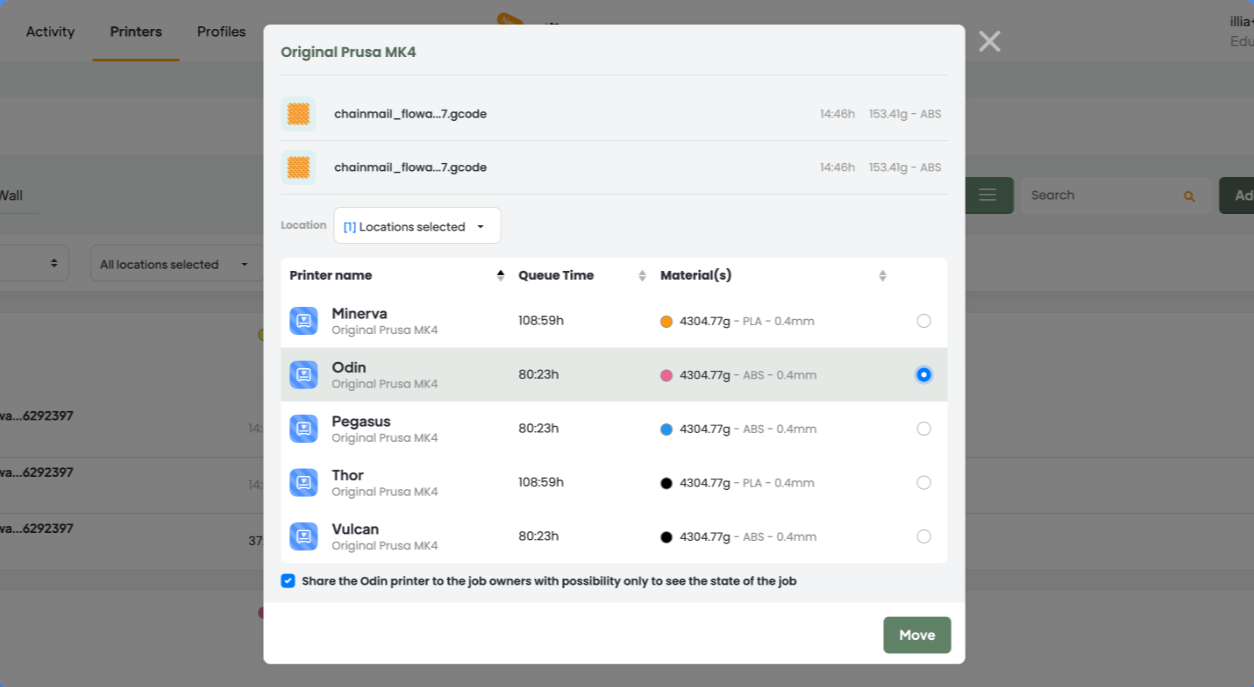Click Original Prusa MK4 dialog title
The height and width of the screenshot is (687, 1254).
pos(348,52)
